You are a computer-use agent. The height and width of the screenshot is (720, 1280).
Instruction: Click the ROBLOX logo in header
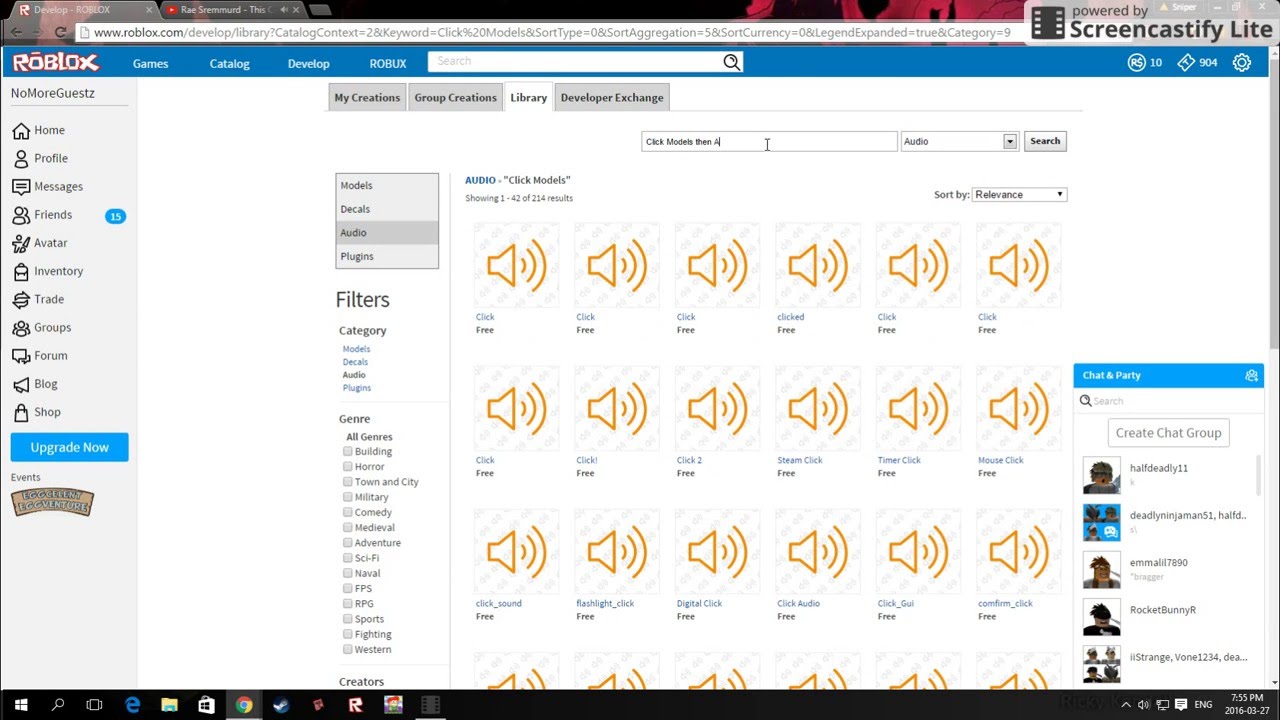tap(56, 63)
